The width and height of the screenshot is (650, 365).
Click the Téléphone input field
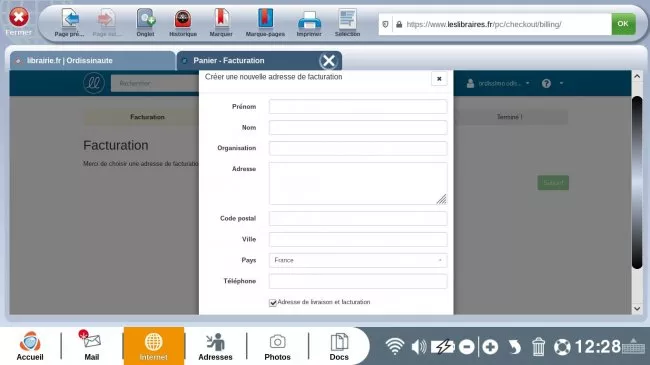(x=358, y=281)
